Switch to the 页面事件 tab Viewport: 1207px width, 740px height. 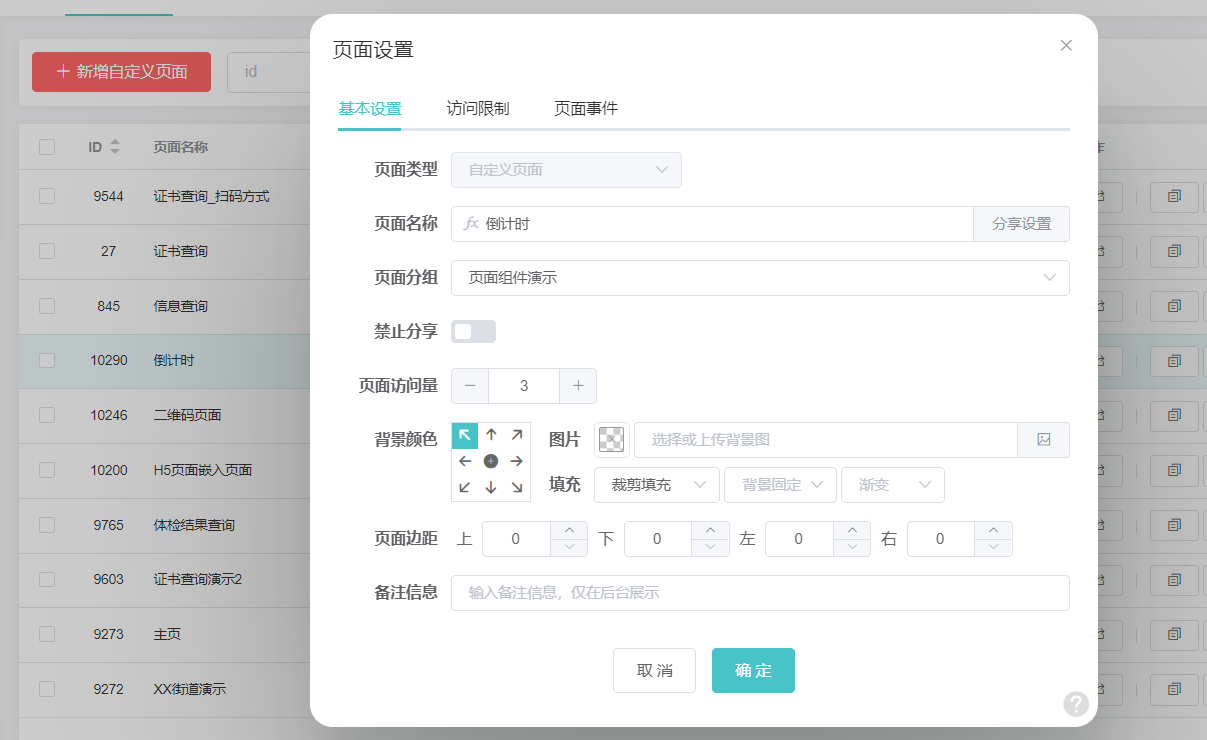tap(586, 108)
